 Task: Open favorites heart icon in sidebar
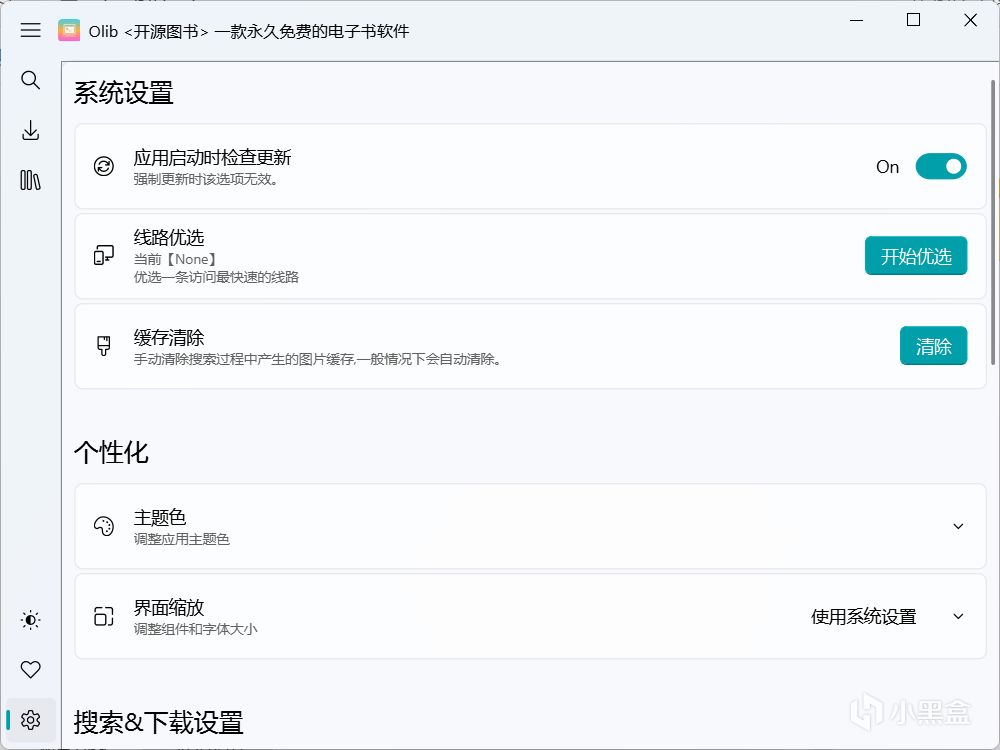coord(31,670)
